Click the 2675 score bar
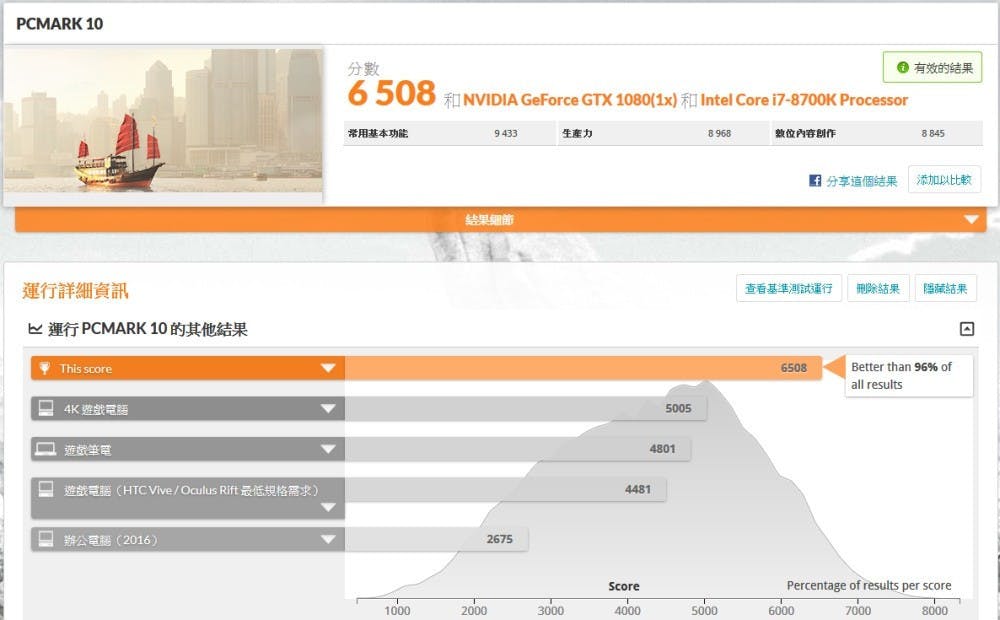 (436, 539)
